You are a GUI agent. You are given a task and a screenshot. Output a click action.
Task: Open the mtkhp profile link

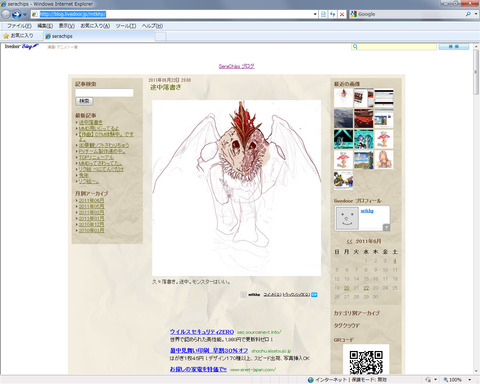coord(367,211)
